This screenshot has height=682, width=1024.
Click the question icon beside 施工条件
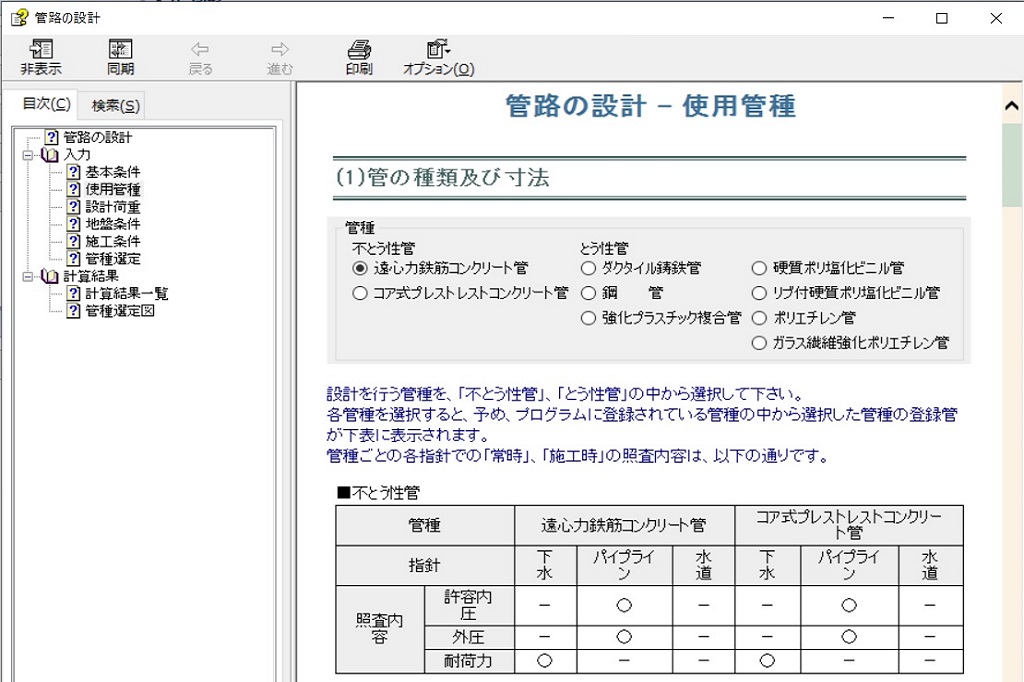point(74,241)
